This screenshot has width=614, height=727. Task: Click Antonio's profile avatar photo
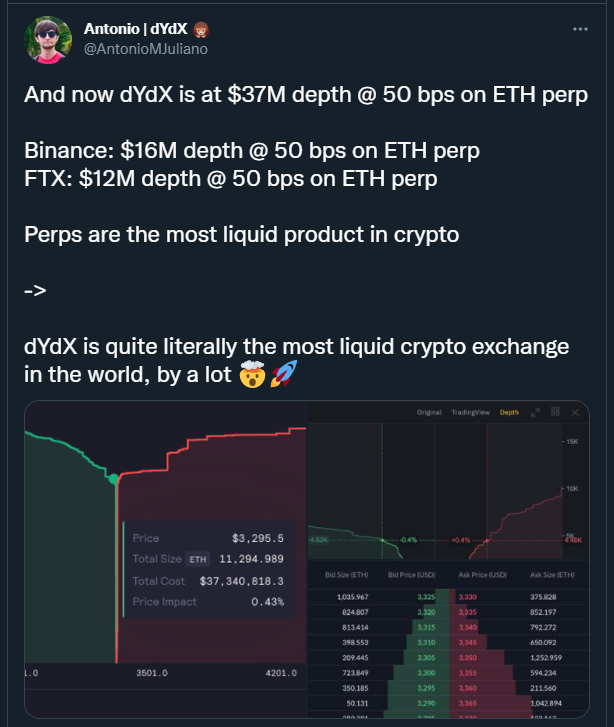(48, 40)
